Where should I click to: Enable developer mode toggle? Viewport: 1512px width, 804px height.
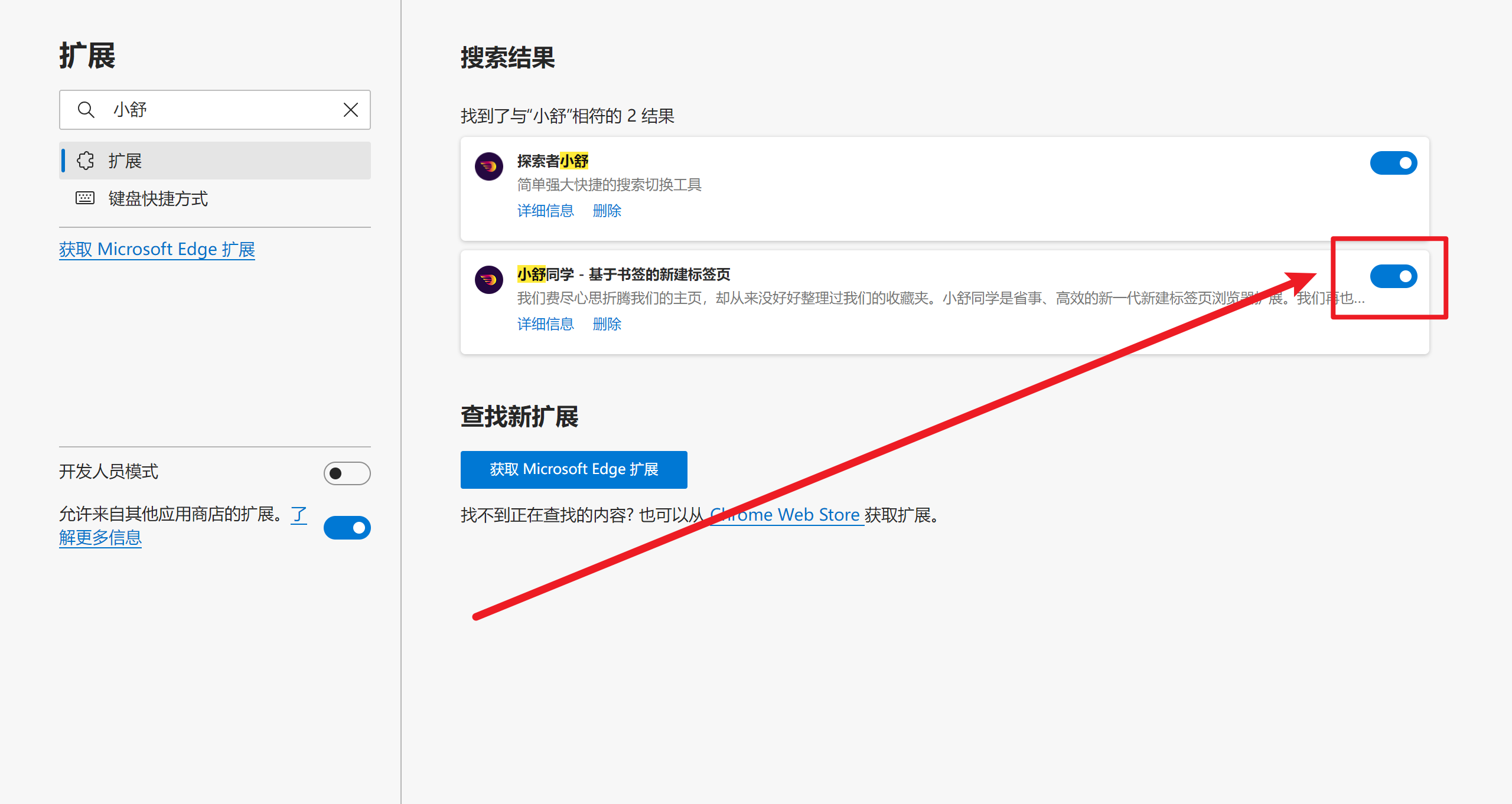point(347,473)
